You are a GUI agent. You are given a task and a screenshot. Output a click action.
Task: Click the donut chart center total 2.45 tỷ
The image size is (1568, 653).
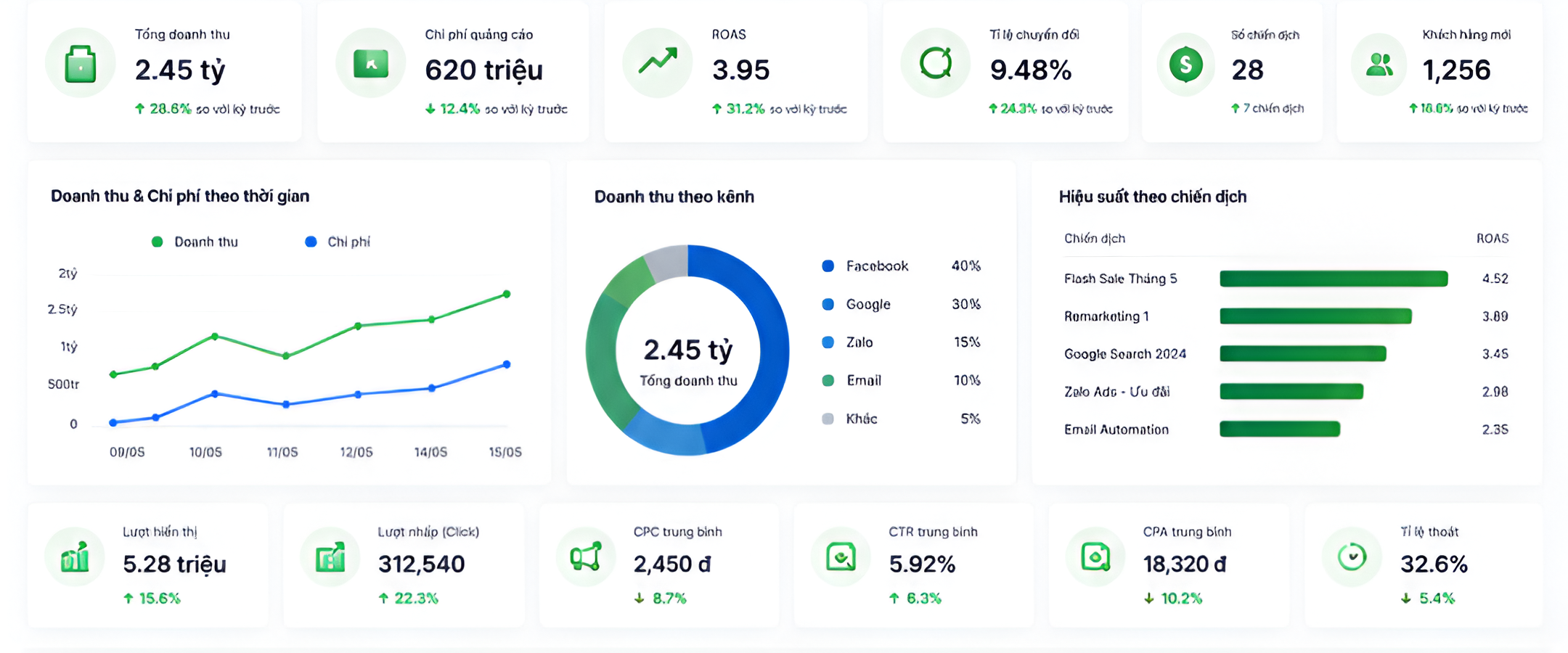tap(688, 350)
